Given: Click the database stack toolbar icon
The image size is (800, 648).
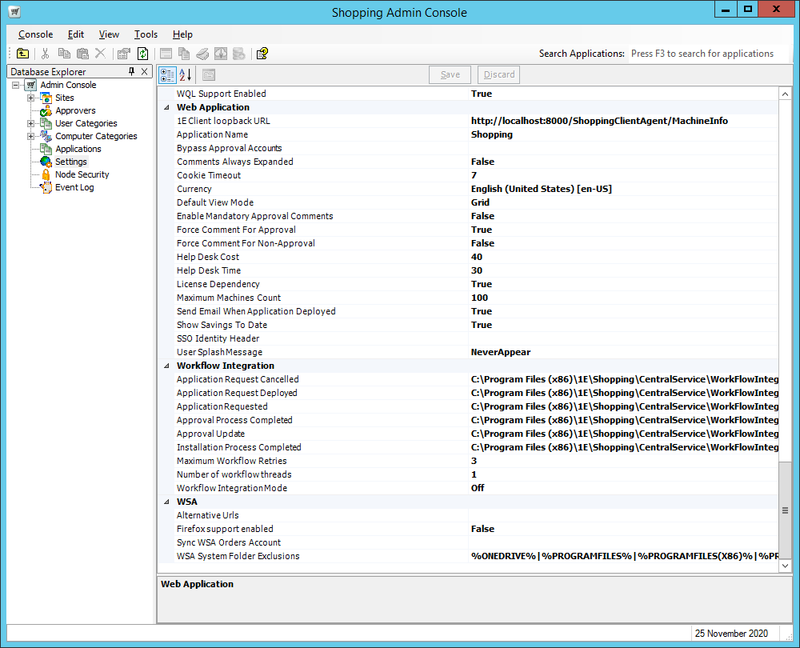Looking at the screenshot, I should (239, 54).
